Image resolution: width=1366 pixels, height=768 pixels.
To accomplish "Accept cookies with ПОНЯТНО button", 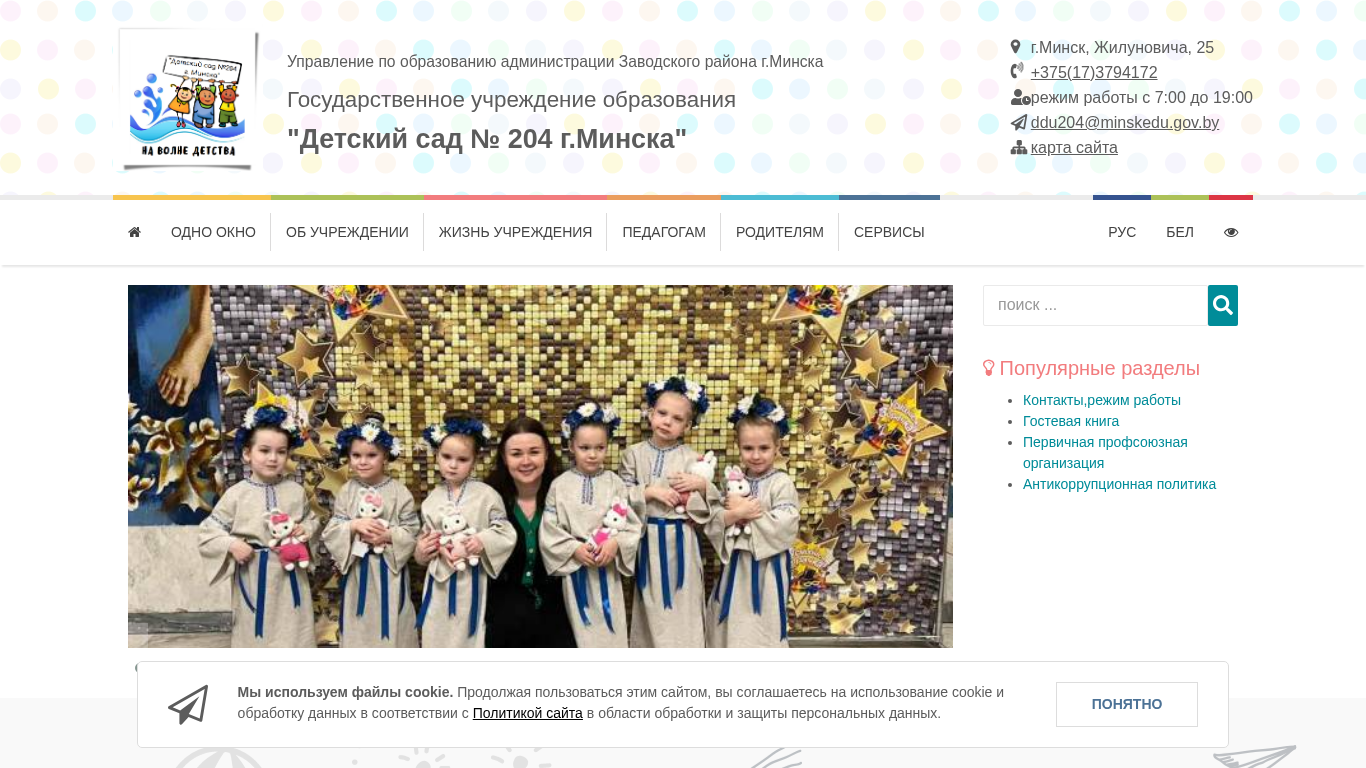I will tap(1127, 704).
